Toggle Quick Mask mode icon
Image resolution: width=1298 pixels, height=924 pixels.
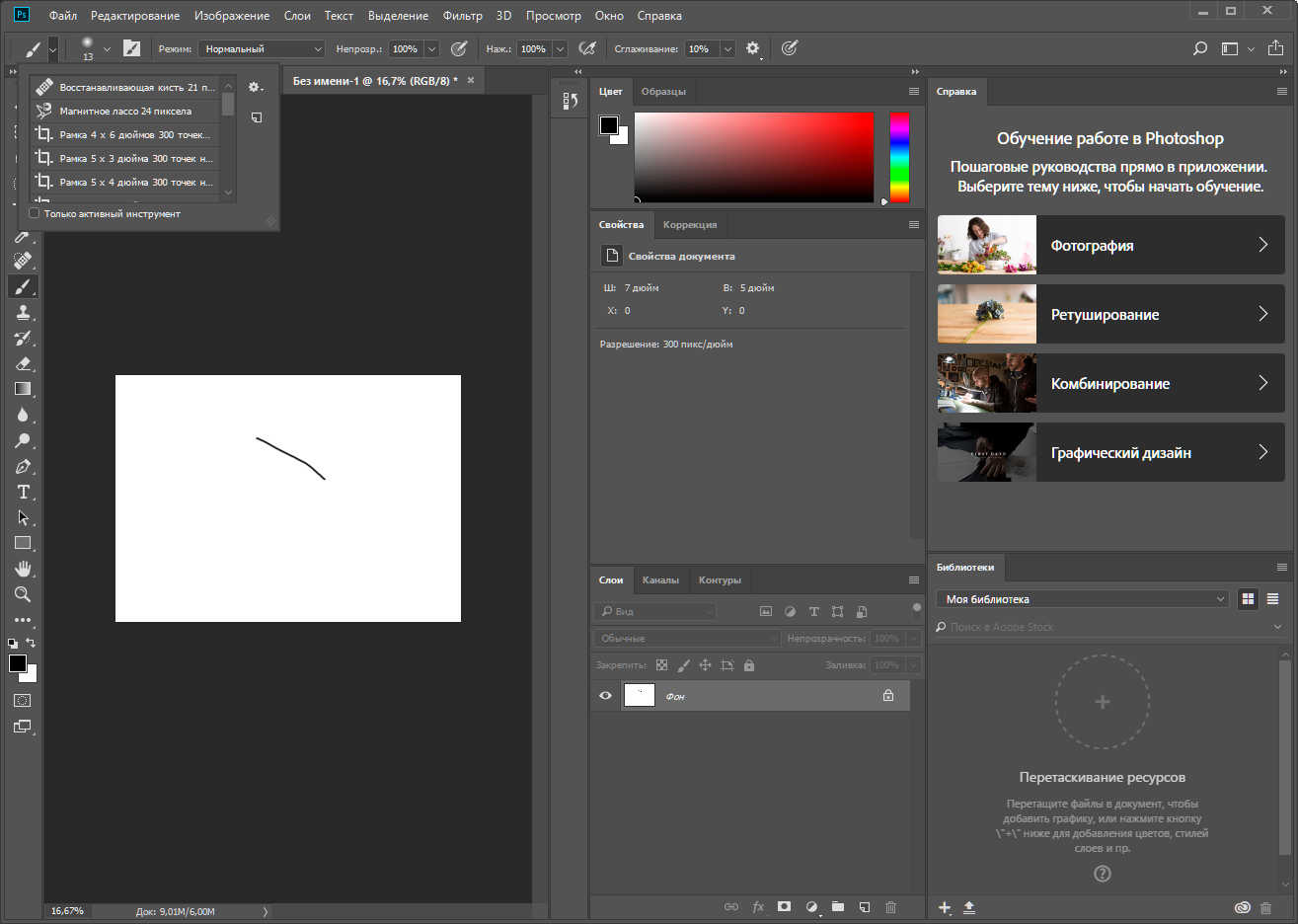point(23,700)
